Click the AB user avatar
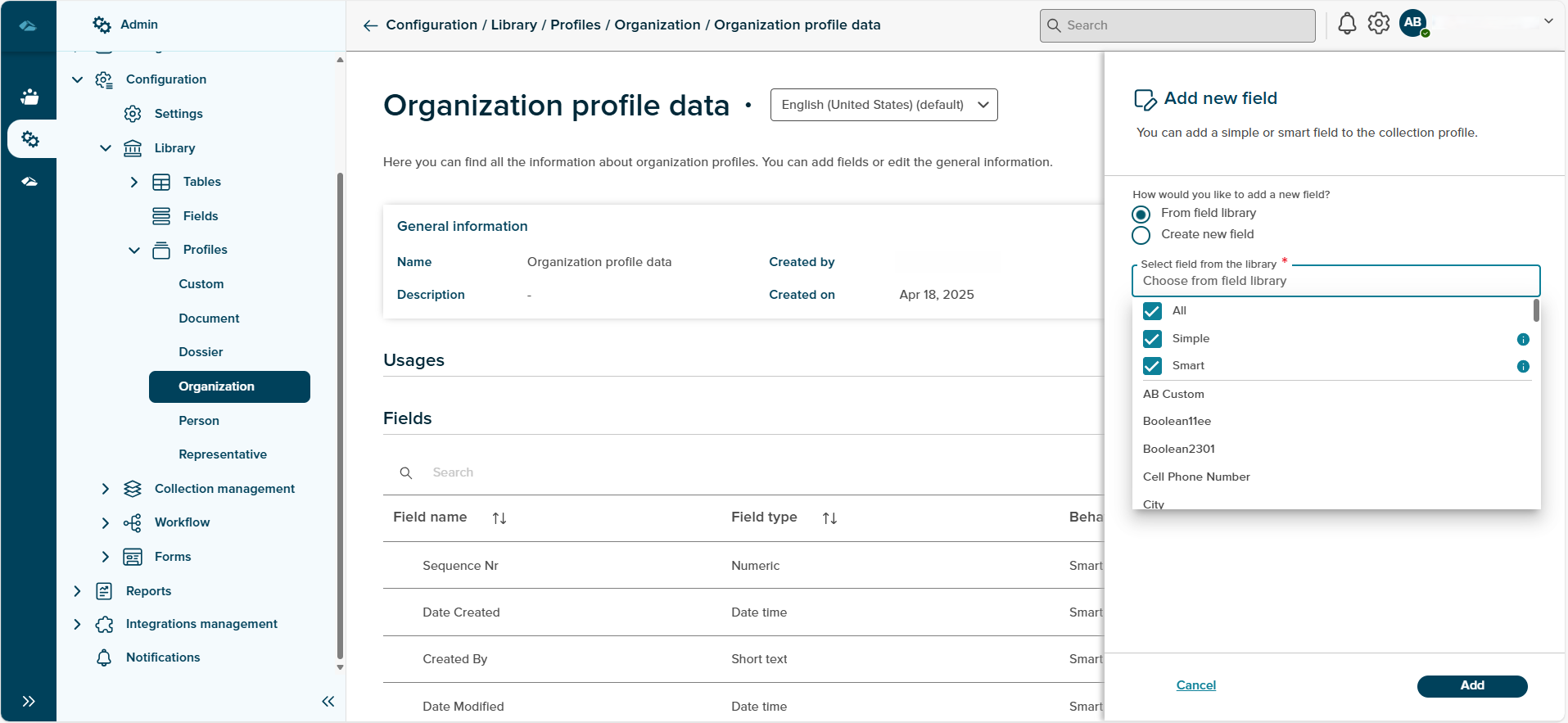The image size is (1568, 723). click(1413, 23)
